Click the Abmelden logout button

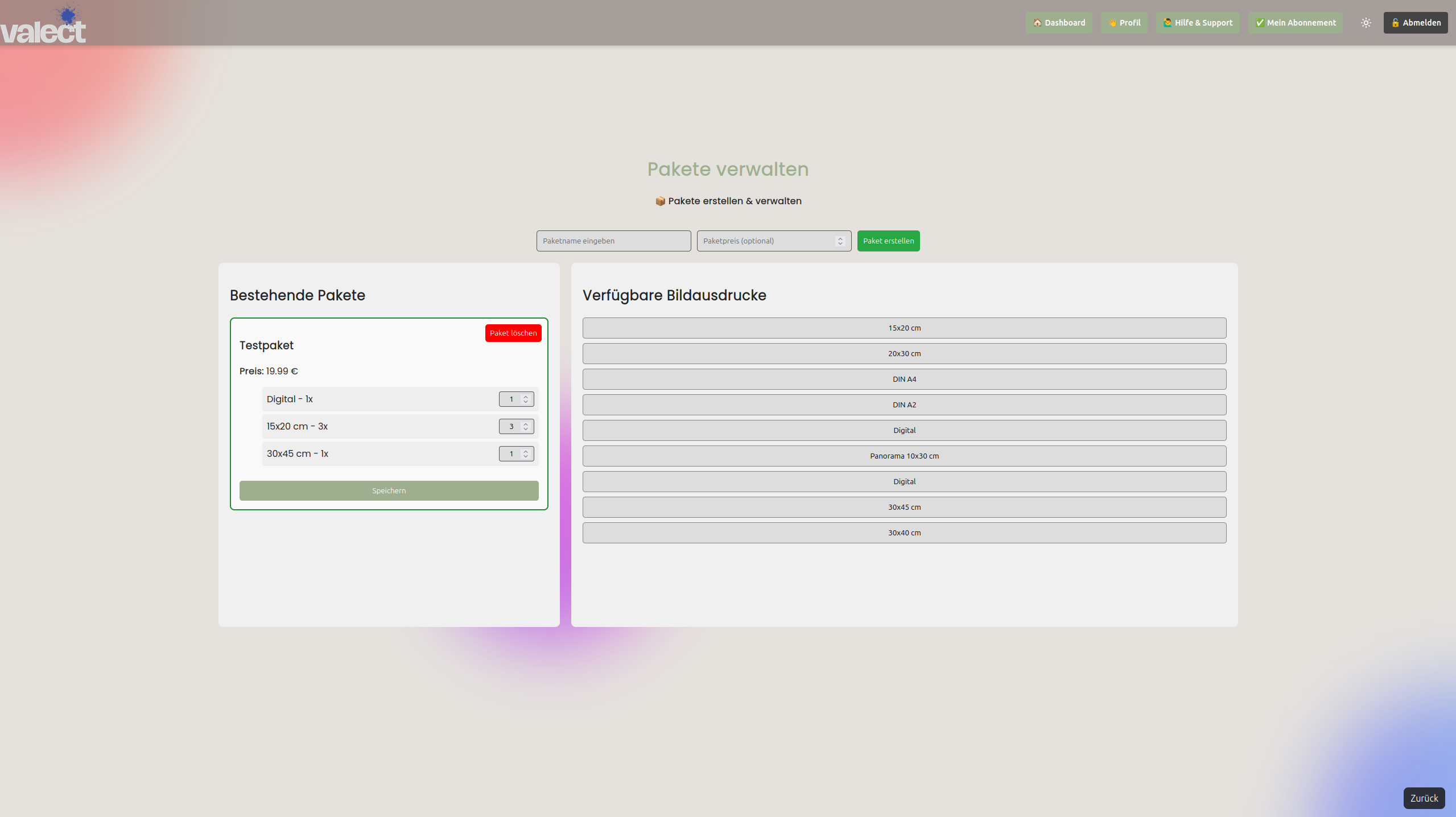coord(1415,23)
